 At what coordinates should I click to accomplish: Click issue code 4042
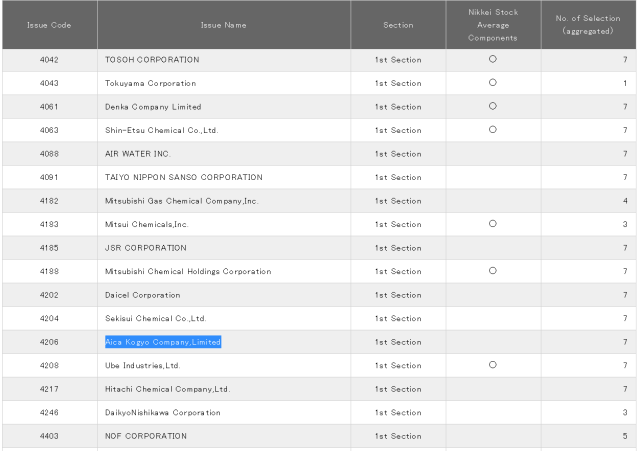tap(49, 60)
